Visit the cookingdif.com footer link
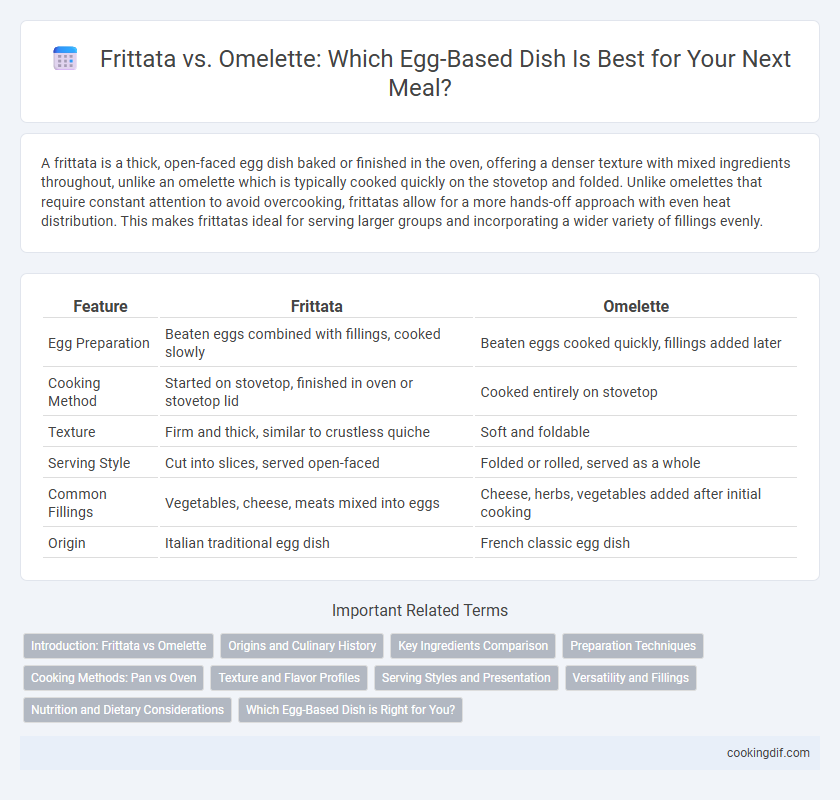 click(768, 753)
